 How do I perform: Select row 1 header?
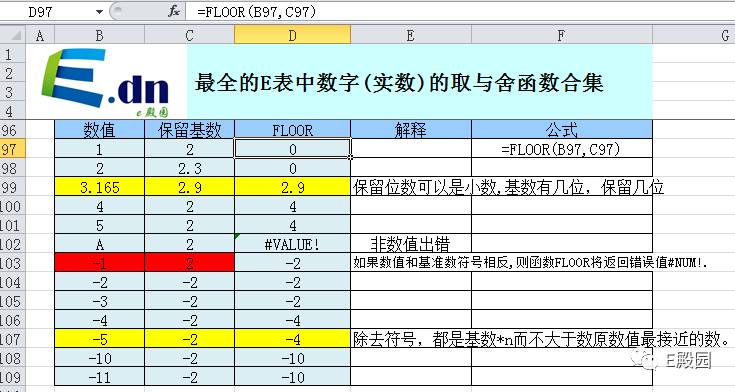click(x=12, y=54)
